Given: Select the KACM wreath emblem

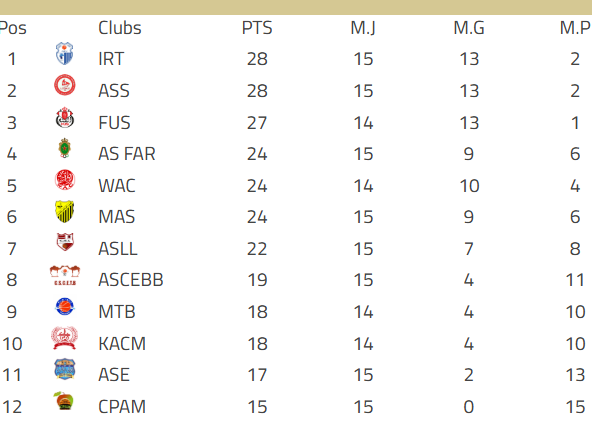Looking at the screenshot, I should (x=65, y=338).
